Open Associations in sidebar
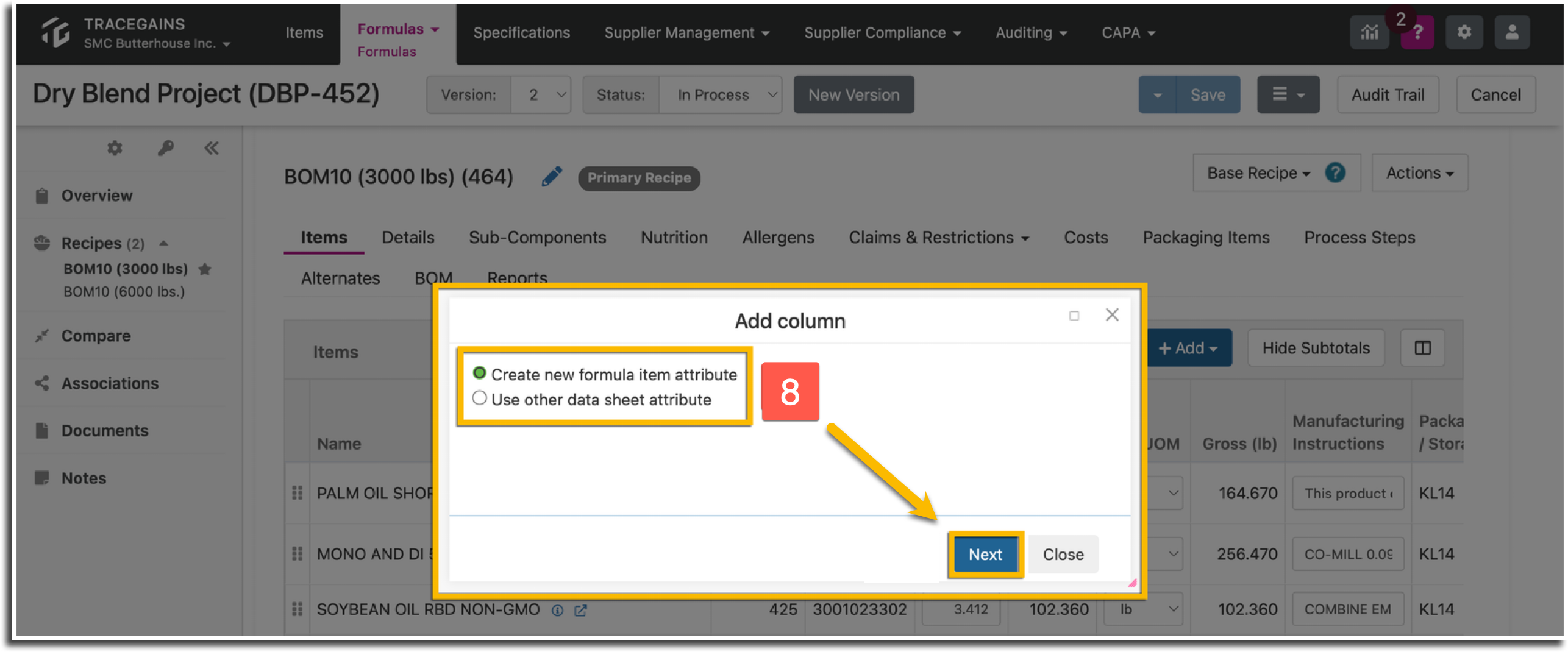 pos(110,383)
